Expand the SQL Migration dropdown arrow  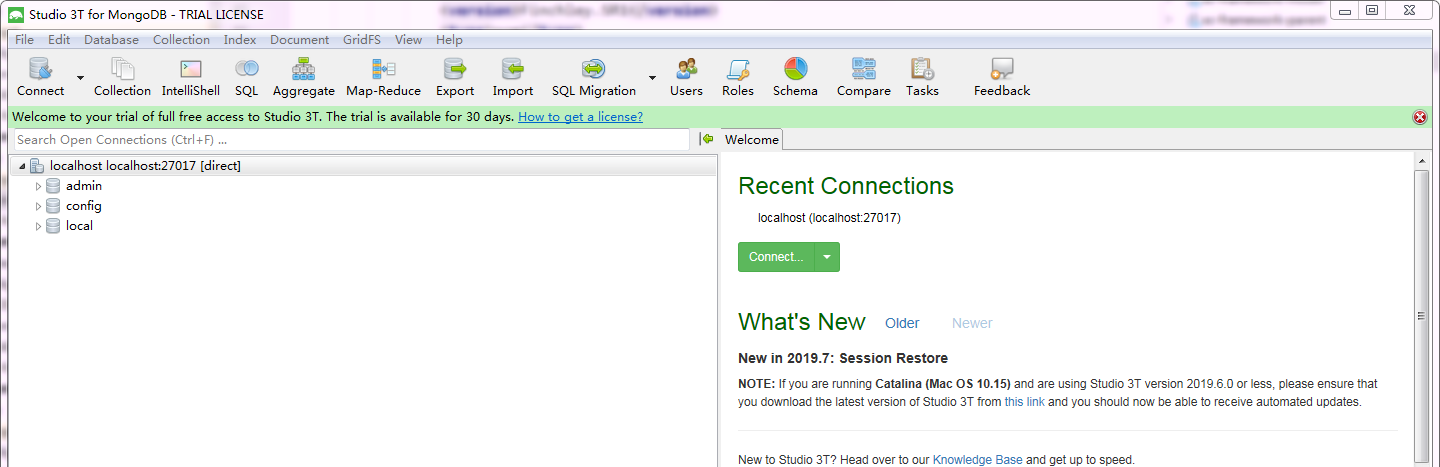click(652, 78)
